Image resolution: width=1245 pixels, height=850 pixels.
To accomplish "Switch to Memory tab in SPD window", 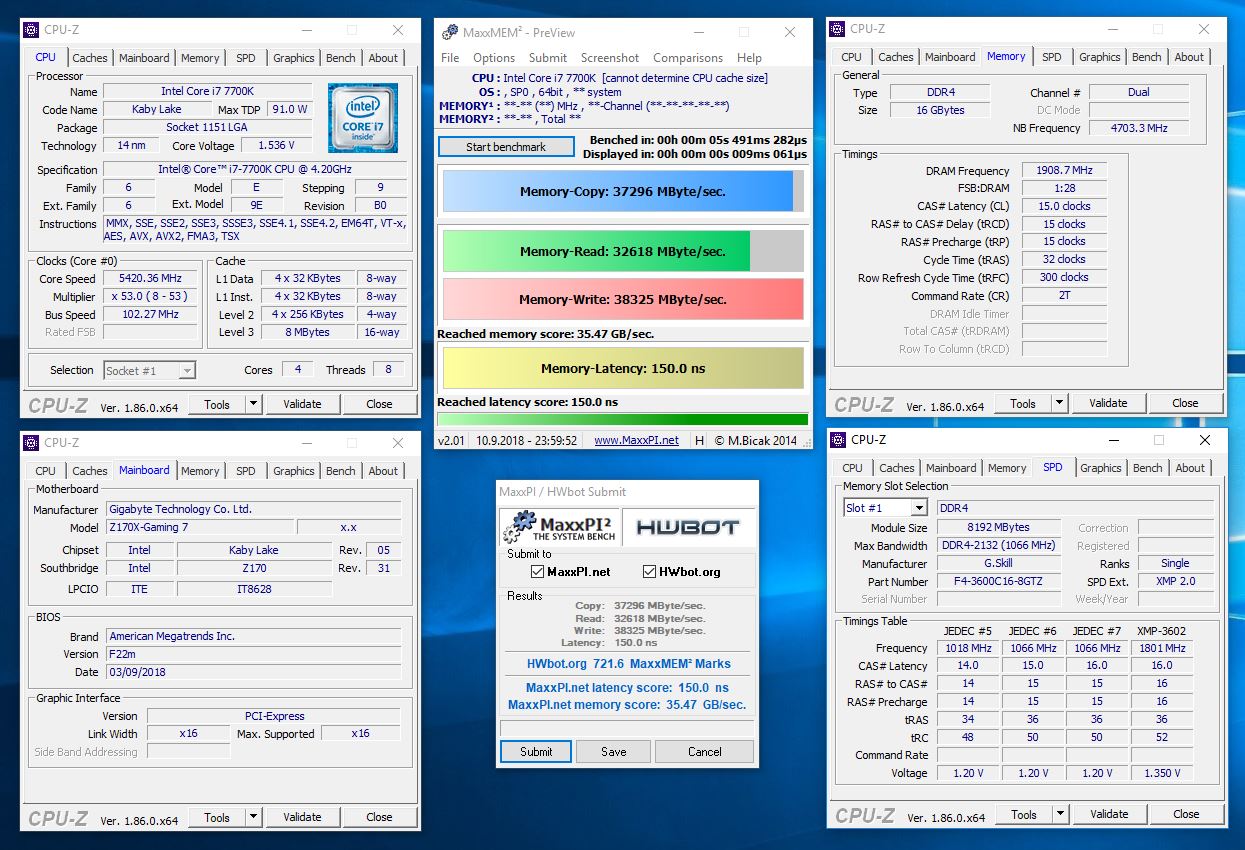I will pyautogui.click(x=1007, y=468).
